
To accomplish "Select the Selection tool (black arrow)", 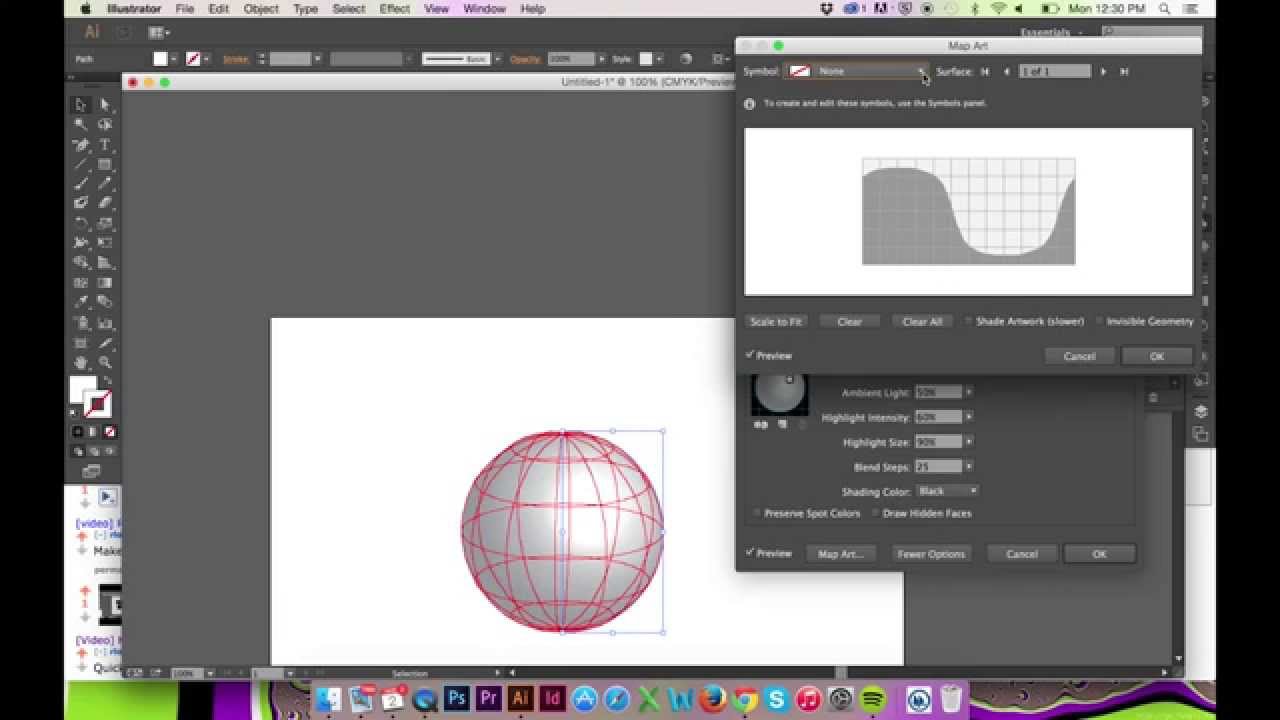I will point(81,105).
